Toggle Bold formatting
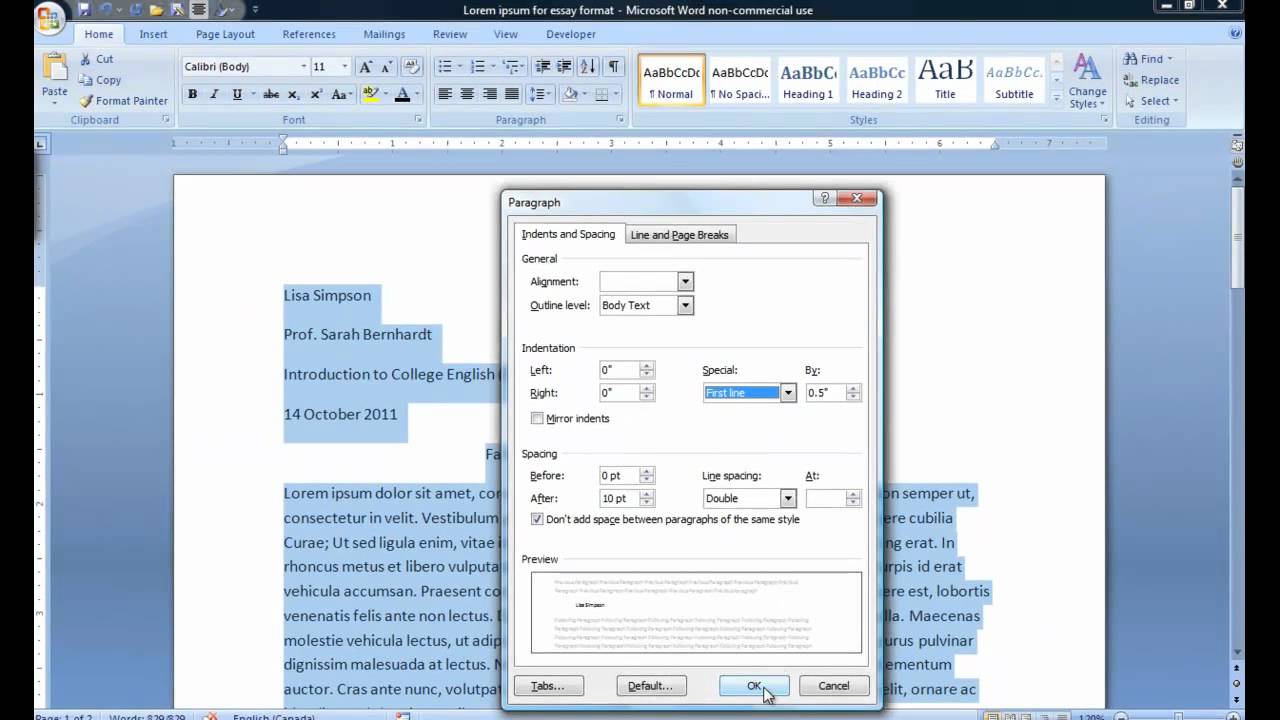The image size is (1280, 720). pos(192,95)
